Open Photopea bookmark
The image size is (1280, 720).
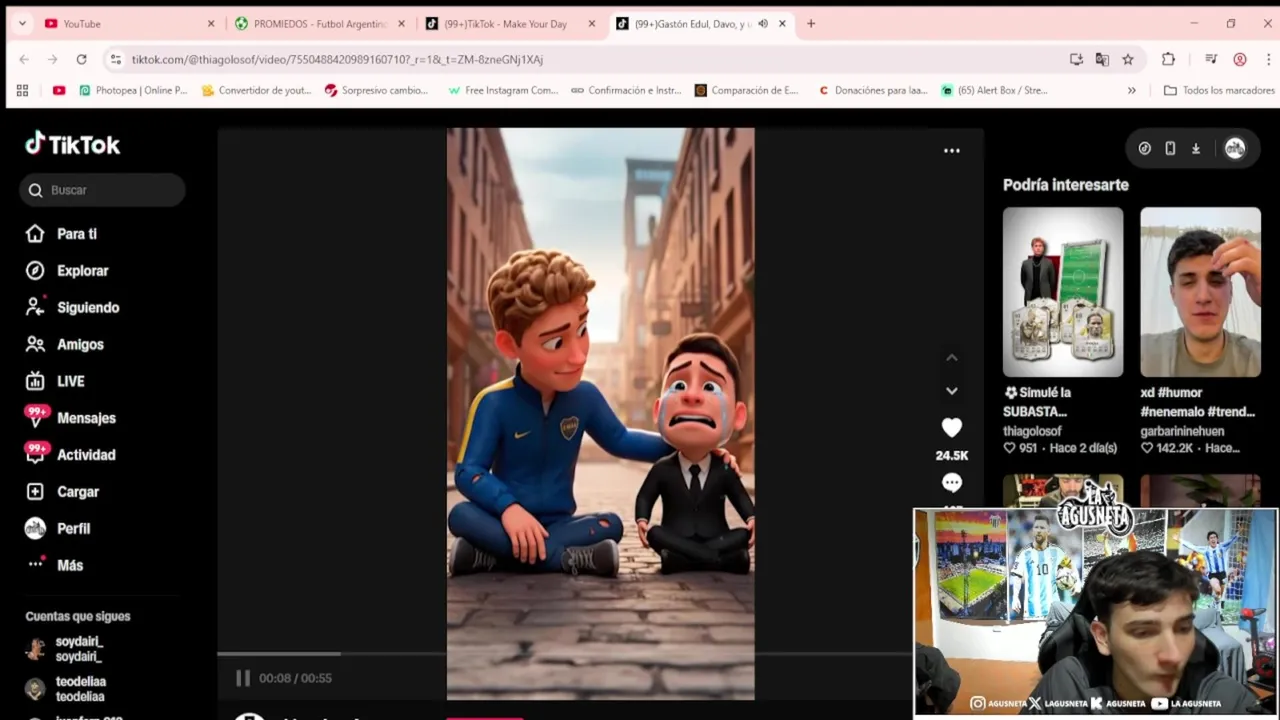pyautogui.click(x=133, y=90)
